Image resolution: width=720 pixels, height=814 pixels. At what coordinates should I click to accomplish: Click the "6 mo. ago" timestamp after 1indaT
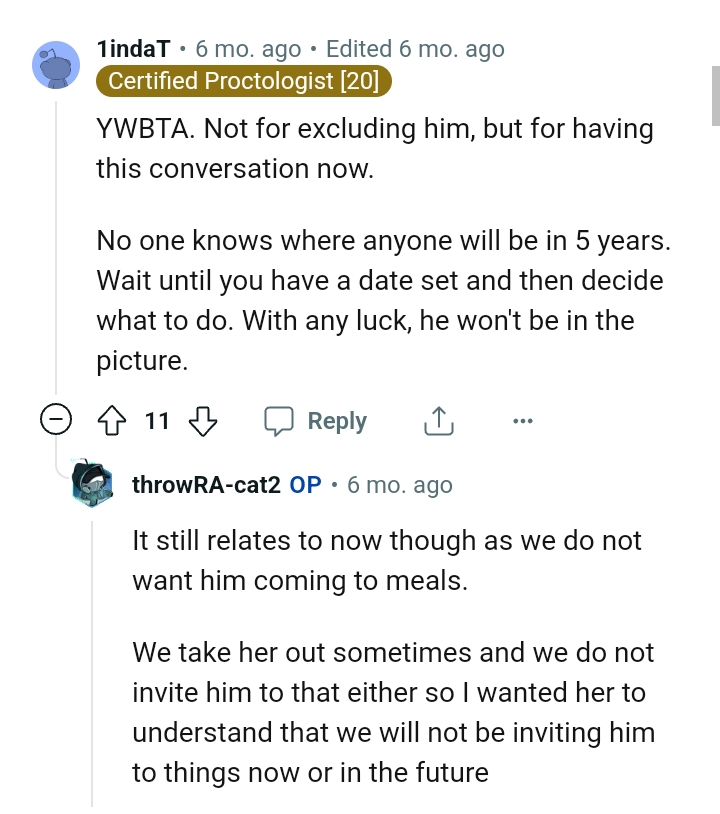pyautogui.click(x=248, y=49)
